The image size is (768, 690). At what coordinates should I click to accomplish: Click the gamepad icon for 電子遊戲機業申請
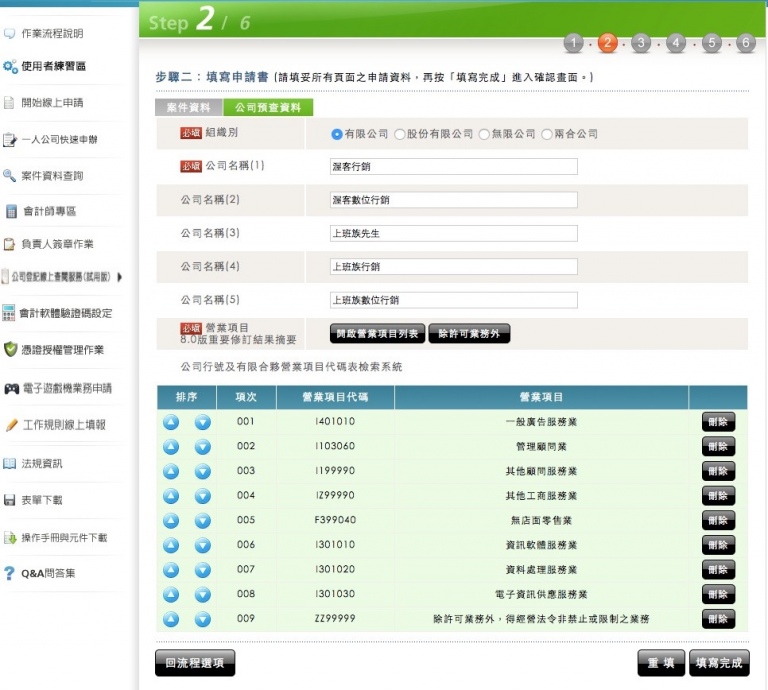[x=11, y=388]
